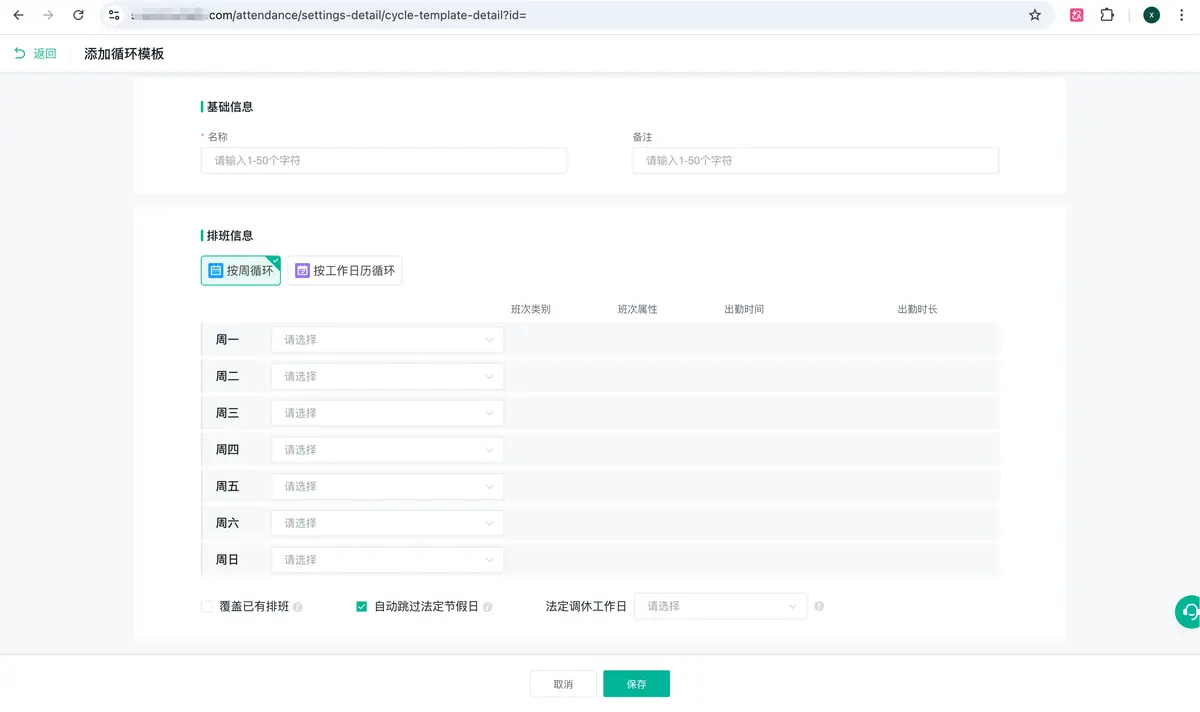
Task: Expand the 周三 shift dropdown
Action: [387, 413]
